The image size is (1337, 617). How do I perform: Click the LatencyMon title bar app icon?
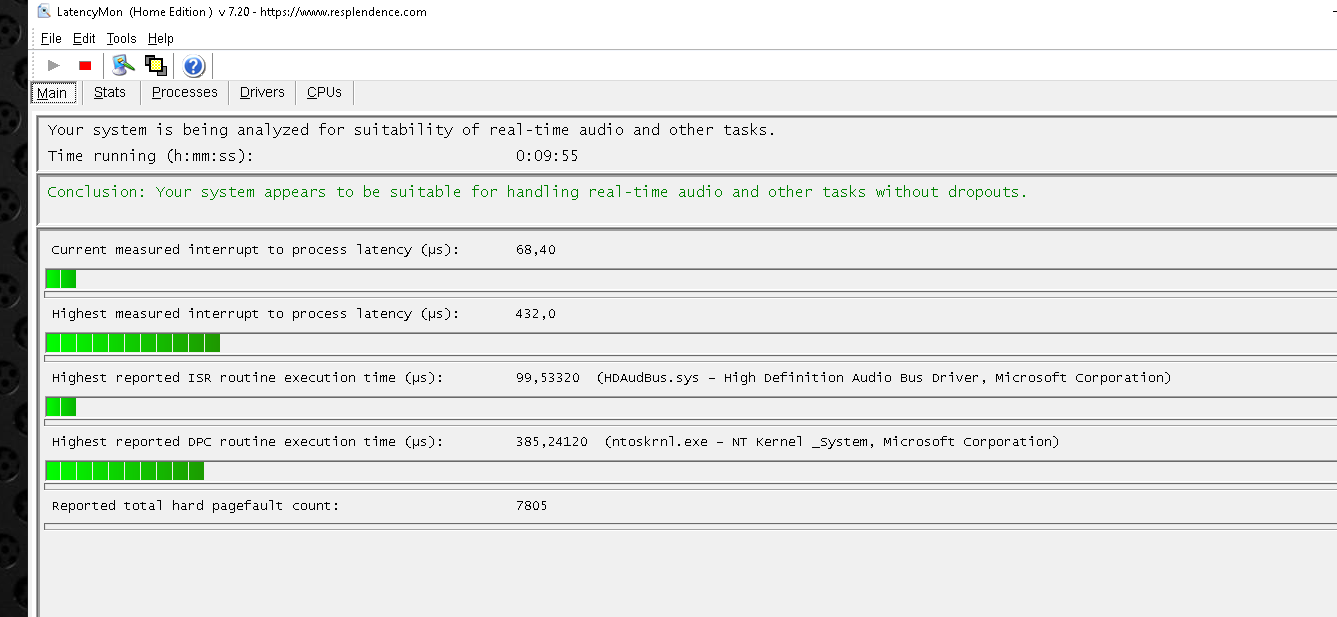(44, 12)
